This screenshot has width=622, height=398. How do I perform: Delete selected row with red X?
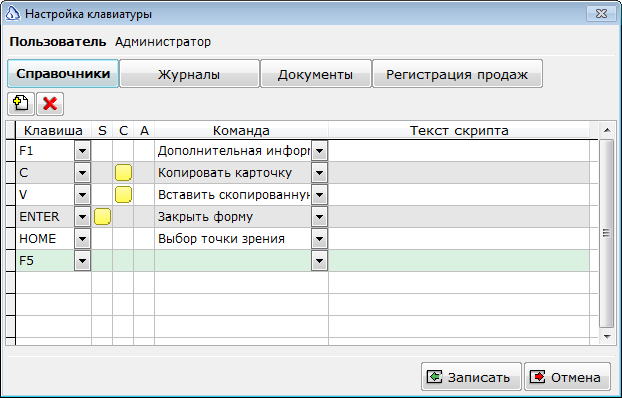click(50, 104)
